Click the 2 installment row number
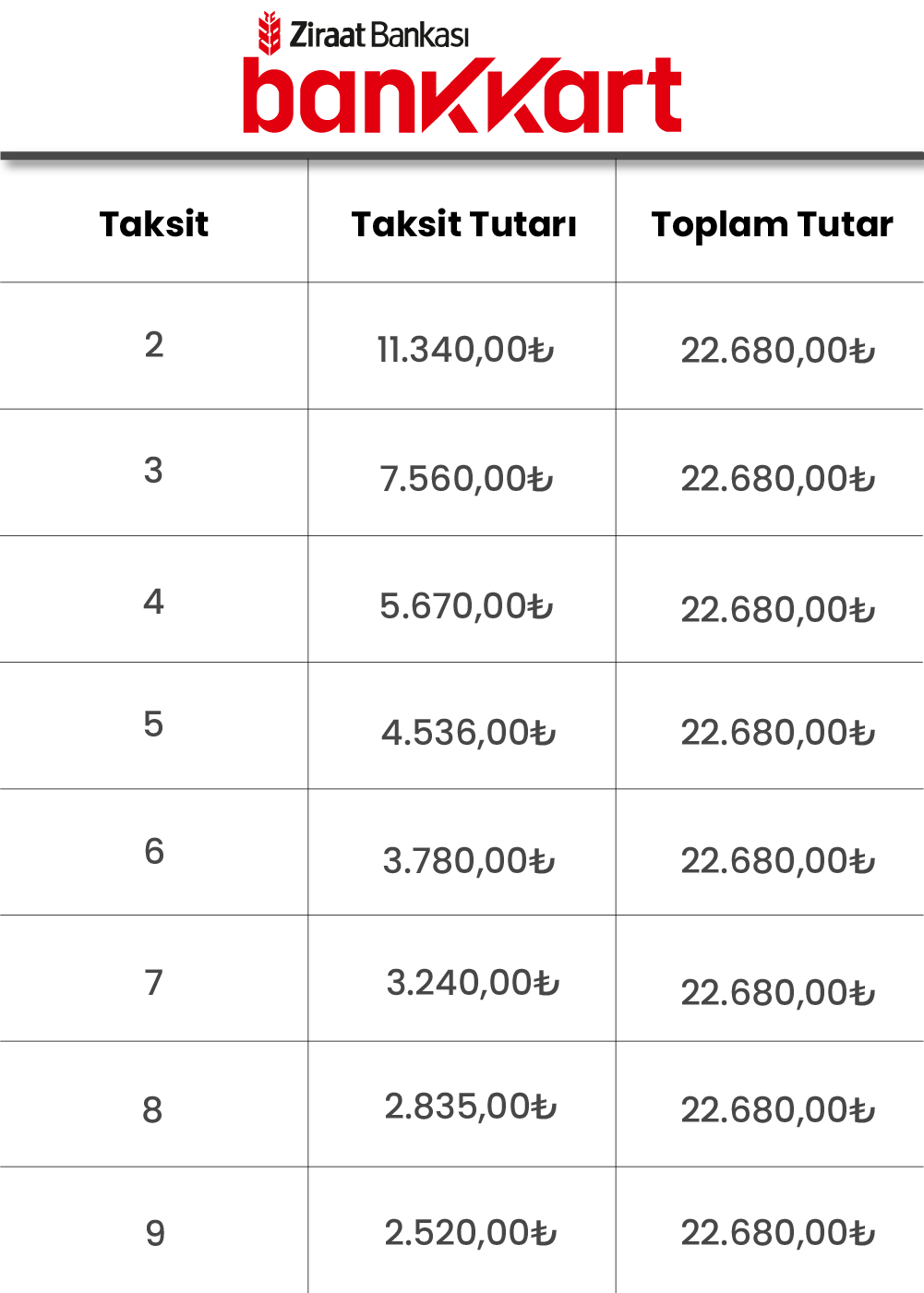This screenshot has width=924, height=1293. coord(154,344)
